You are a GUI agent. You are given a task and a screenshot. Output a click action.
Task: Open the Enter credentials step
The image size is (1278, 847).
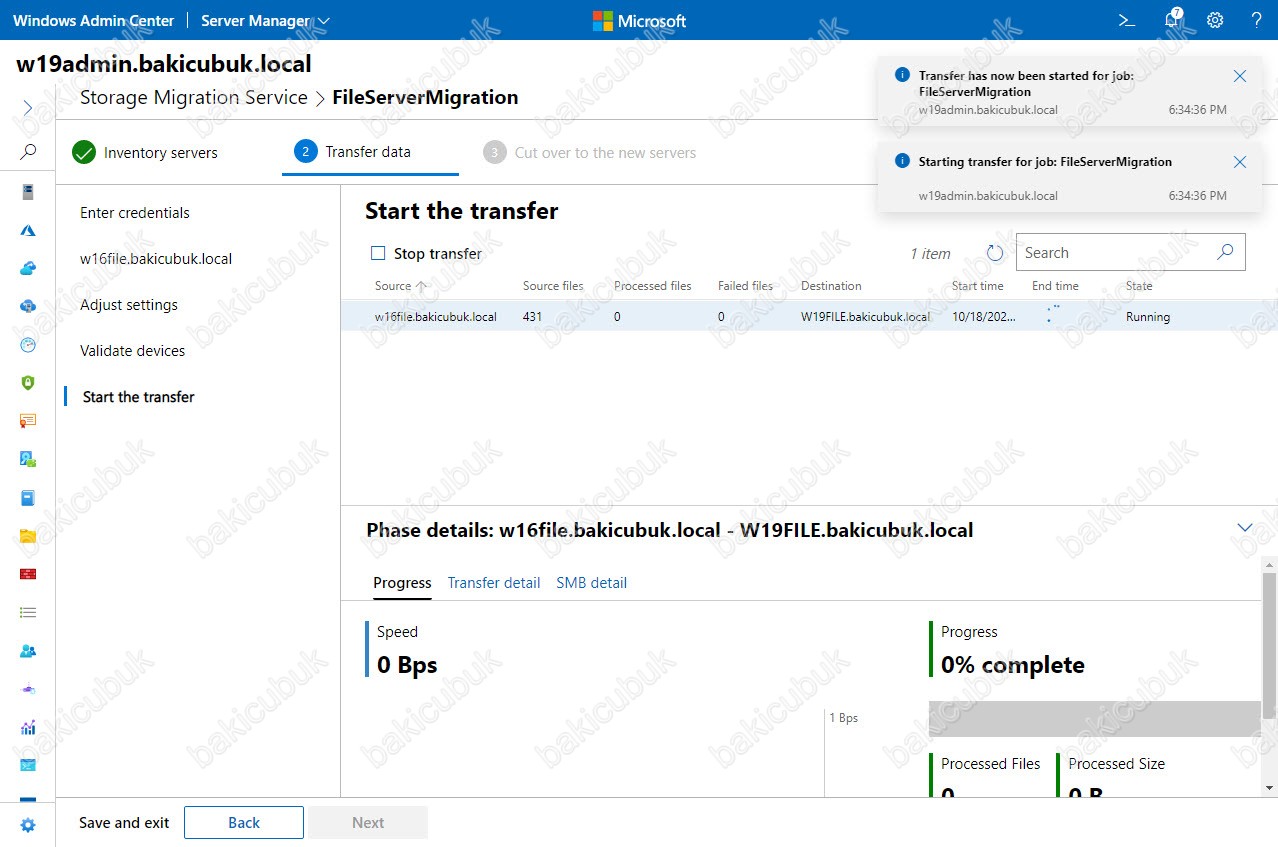click(x=135, y=213)
